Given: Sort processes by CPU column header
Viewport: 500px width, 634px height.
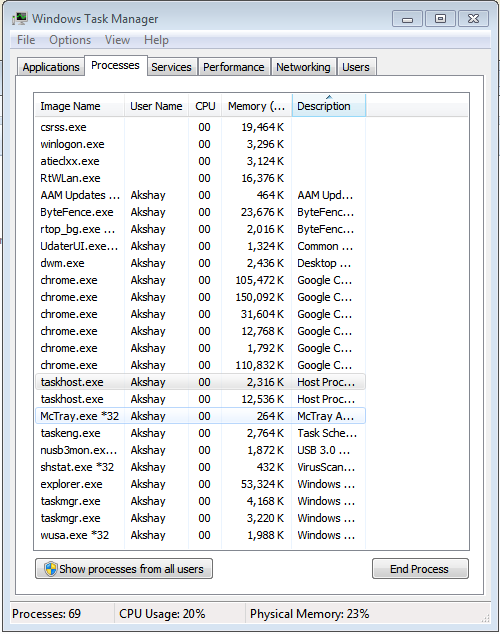Looking at the screenshot, I should coord(205,106).
